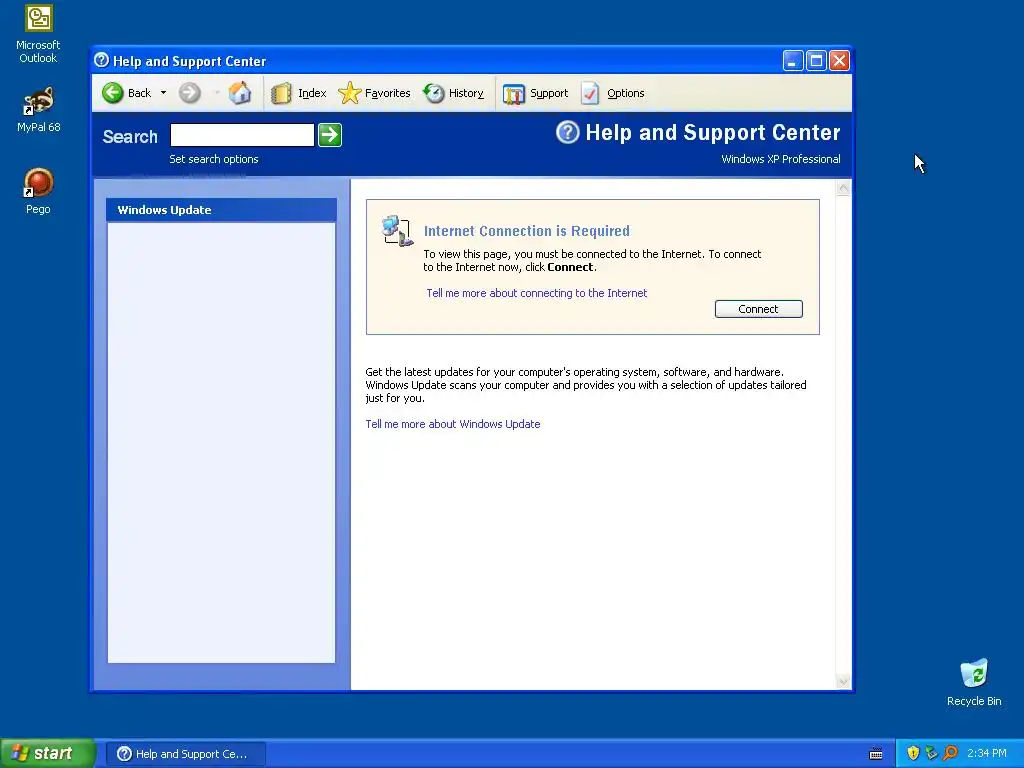The image size is (1024, 768).
Task: Click the security shield tray icon
Action: [913, 753]
